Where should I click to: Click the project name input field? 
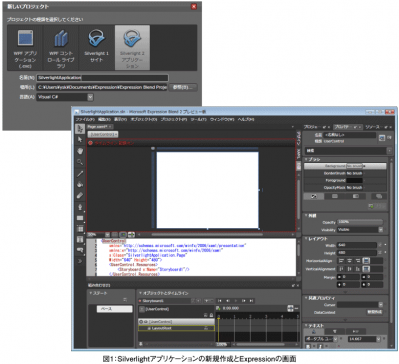pos(102,78)
